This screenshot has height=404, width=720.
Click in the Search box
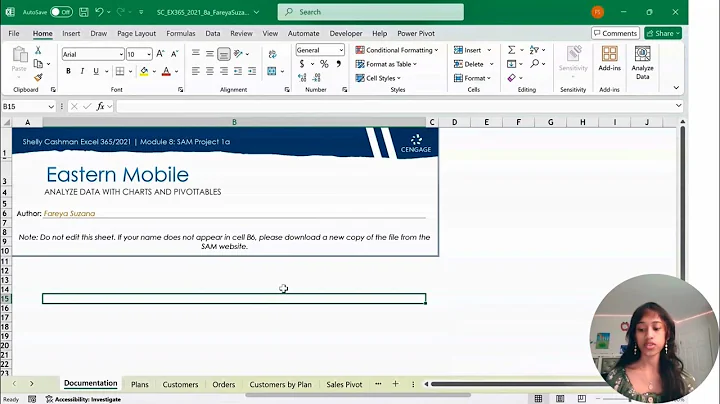[371, 12]
